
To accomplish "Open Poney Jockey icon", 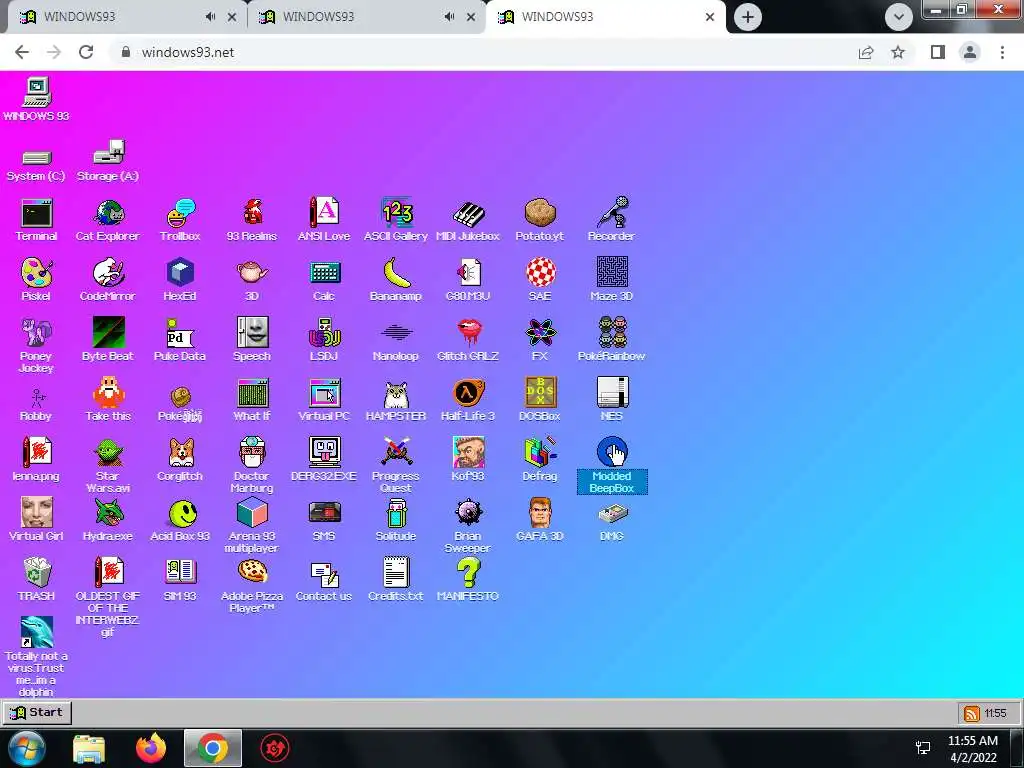I will pyautogui.click(x=37, y=333).
